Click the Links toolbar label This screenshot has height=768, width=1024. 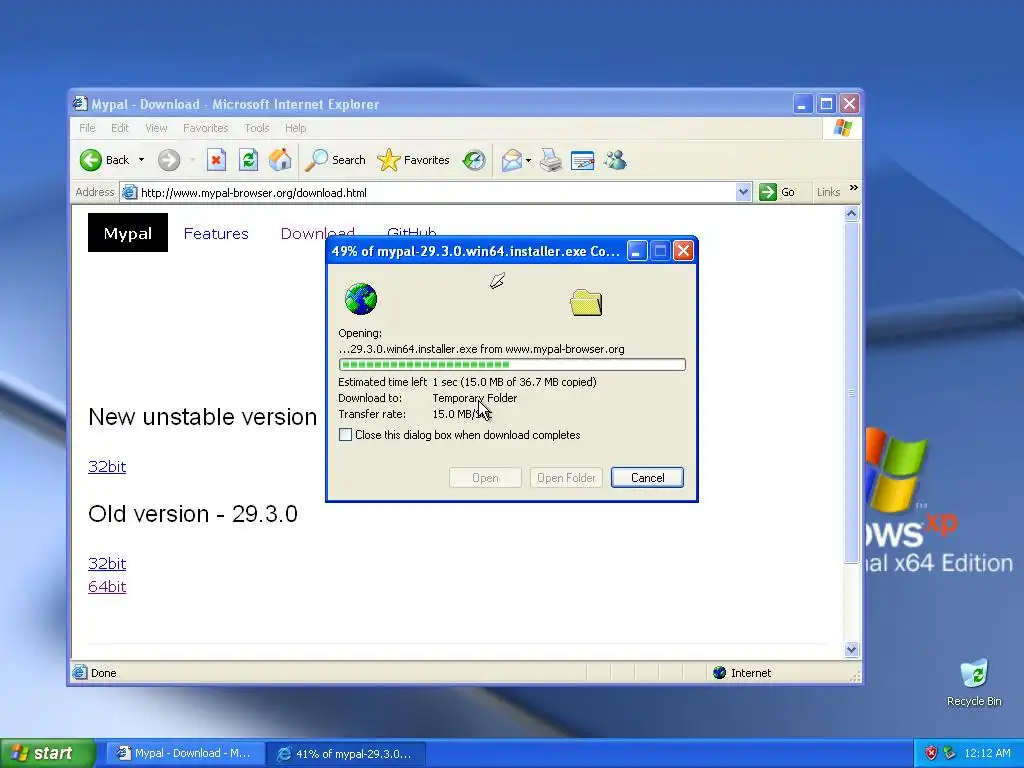point(828,192)
